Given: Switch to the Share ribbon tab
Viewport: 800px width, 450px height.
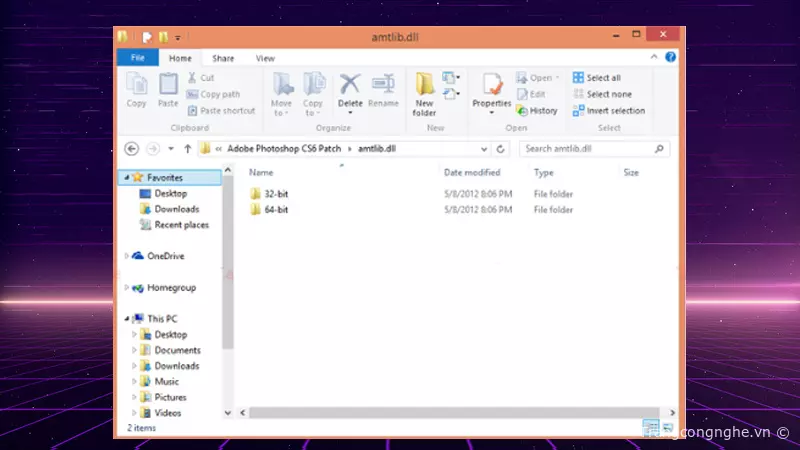Looking at the screenshot, I should click(x=223, y=58).
